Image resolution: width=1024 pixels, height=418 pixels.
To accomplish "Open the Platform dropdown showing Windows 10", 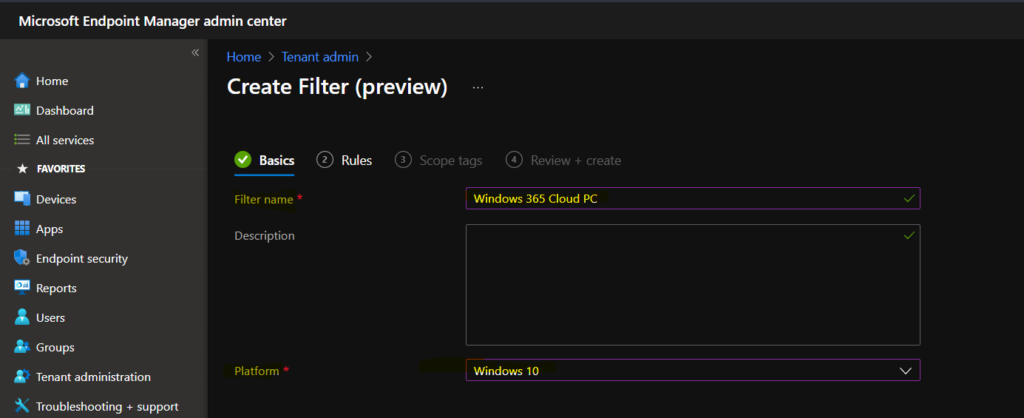I will [x=693, y=370].
